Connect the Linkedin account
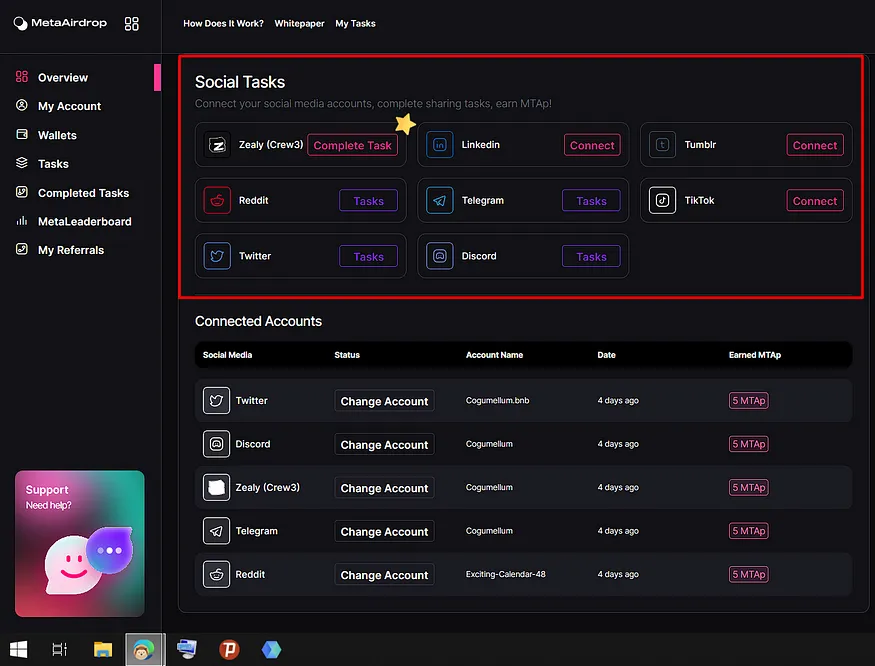 [x=592, y=145]
